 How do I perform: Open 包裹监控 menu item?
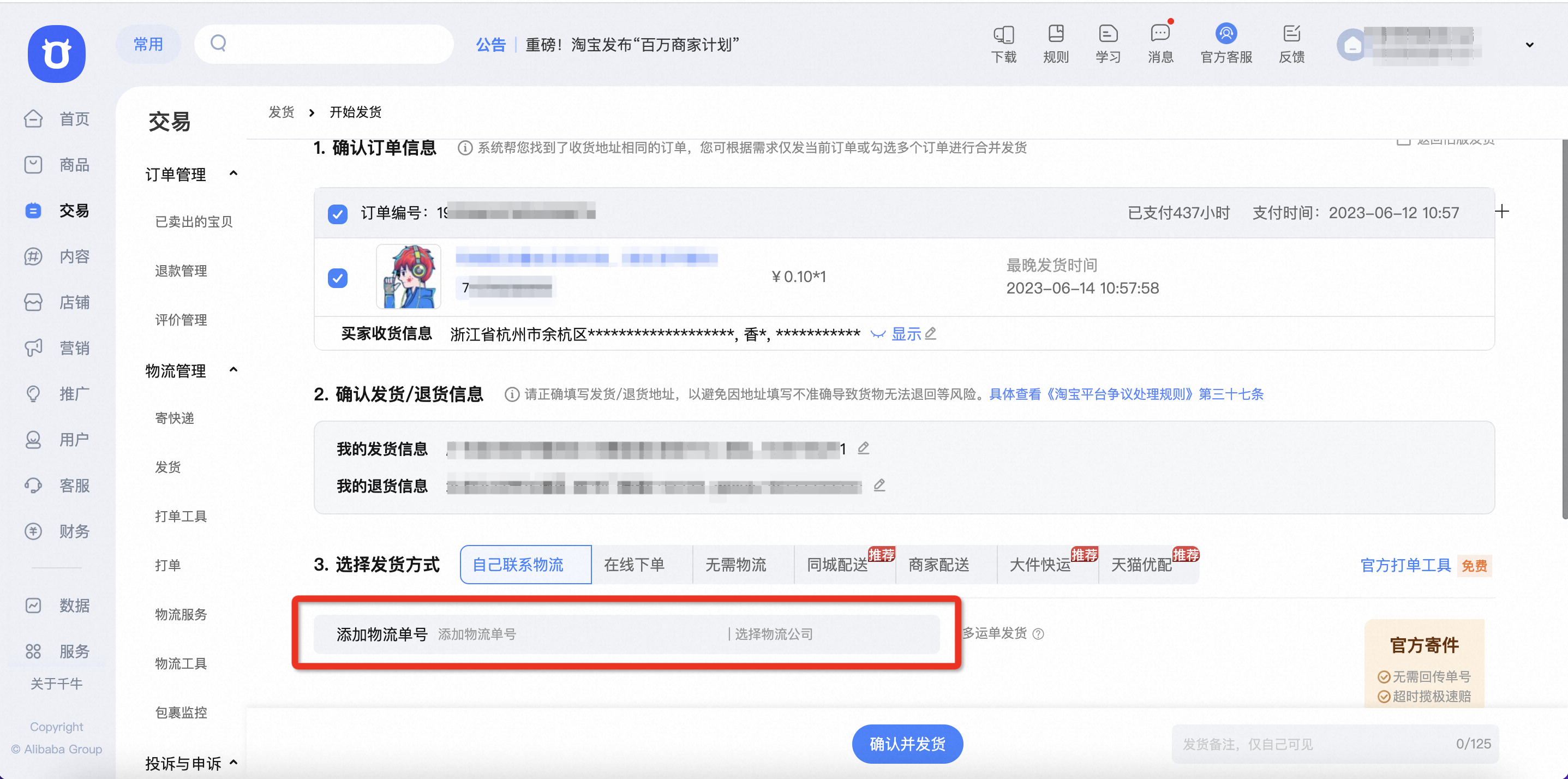tap(181, 712)
